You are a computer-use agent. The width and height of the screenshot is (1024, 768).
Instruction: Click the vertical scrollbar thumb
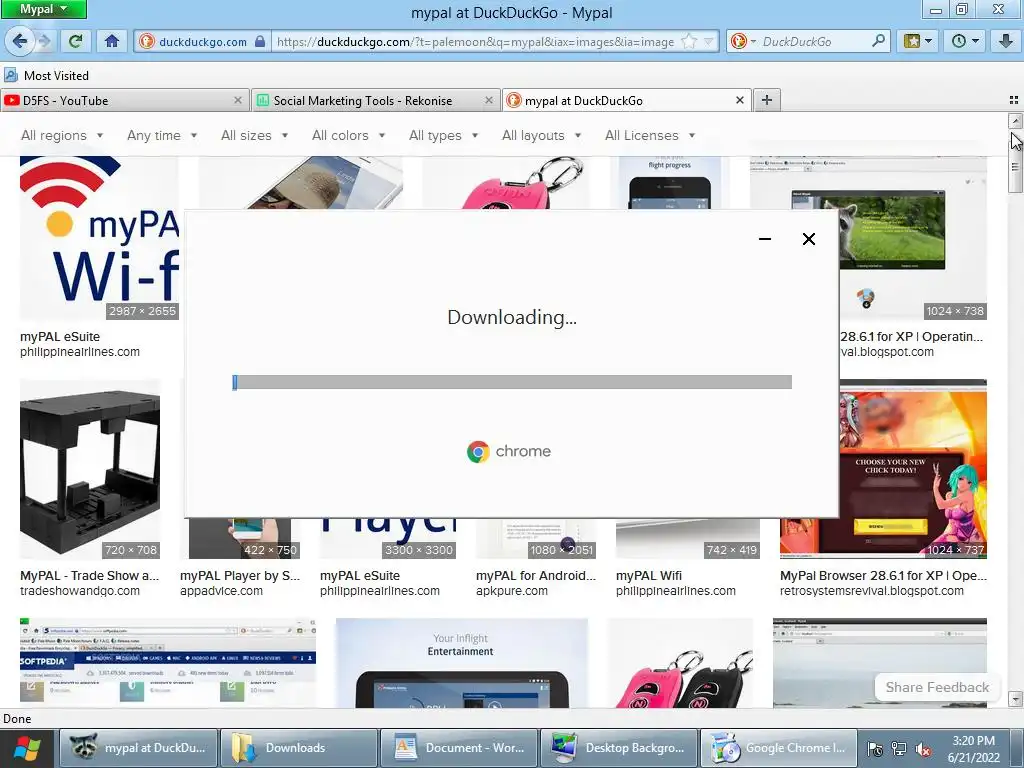(1015, 161)
